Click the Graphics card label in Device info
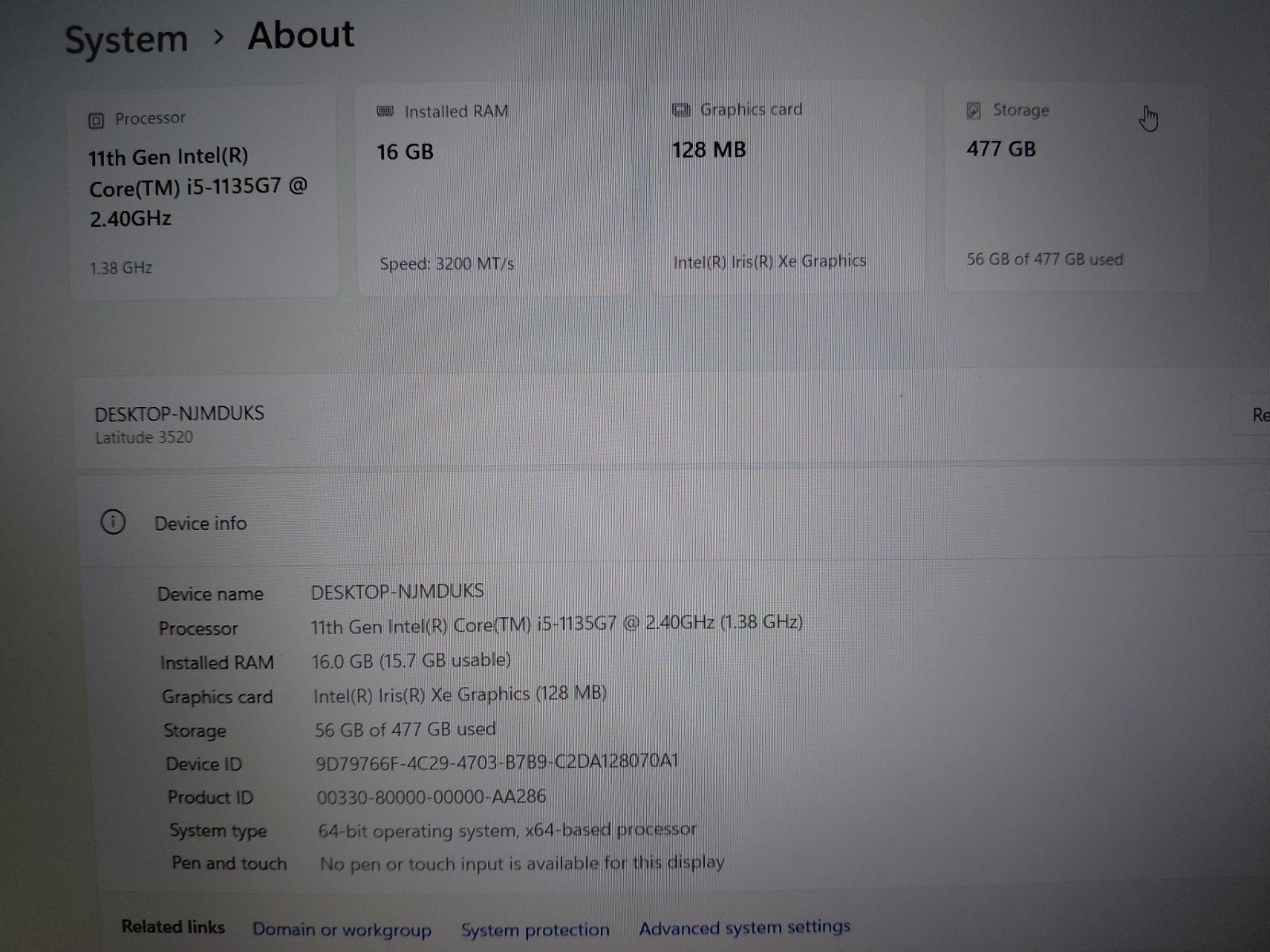This screenshot has height=952, width=1270. [217, 697]
